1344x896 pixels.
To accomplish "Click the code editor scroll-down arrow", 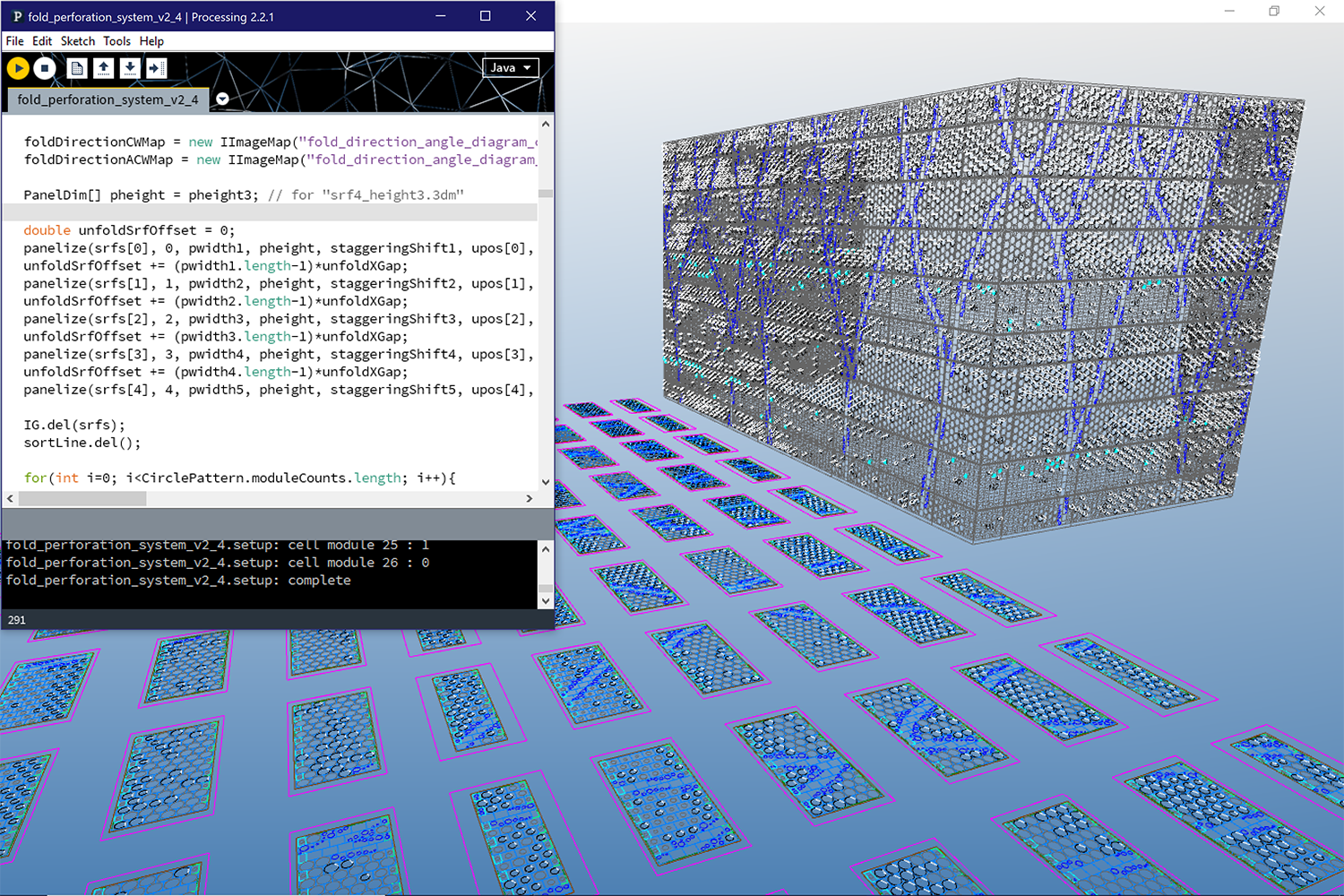I will 546,482.
